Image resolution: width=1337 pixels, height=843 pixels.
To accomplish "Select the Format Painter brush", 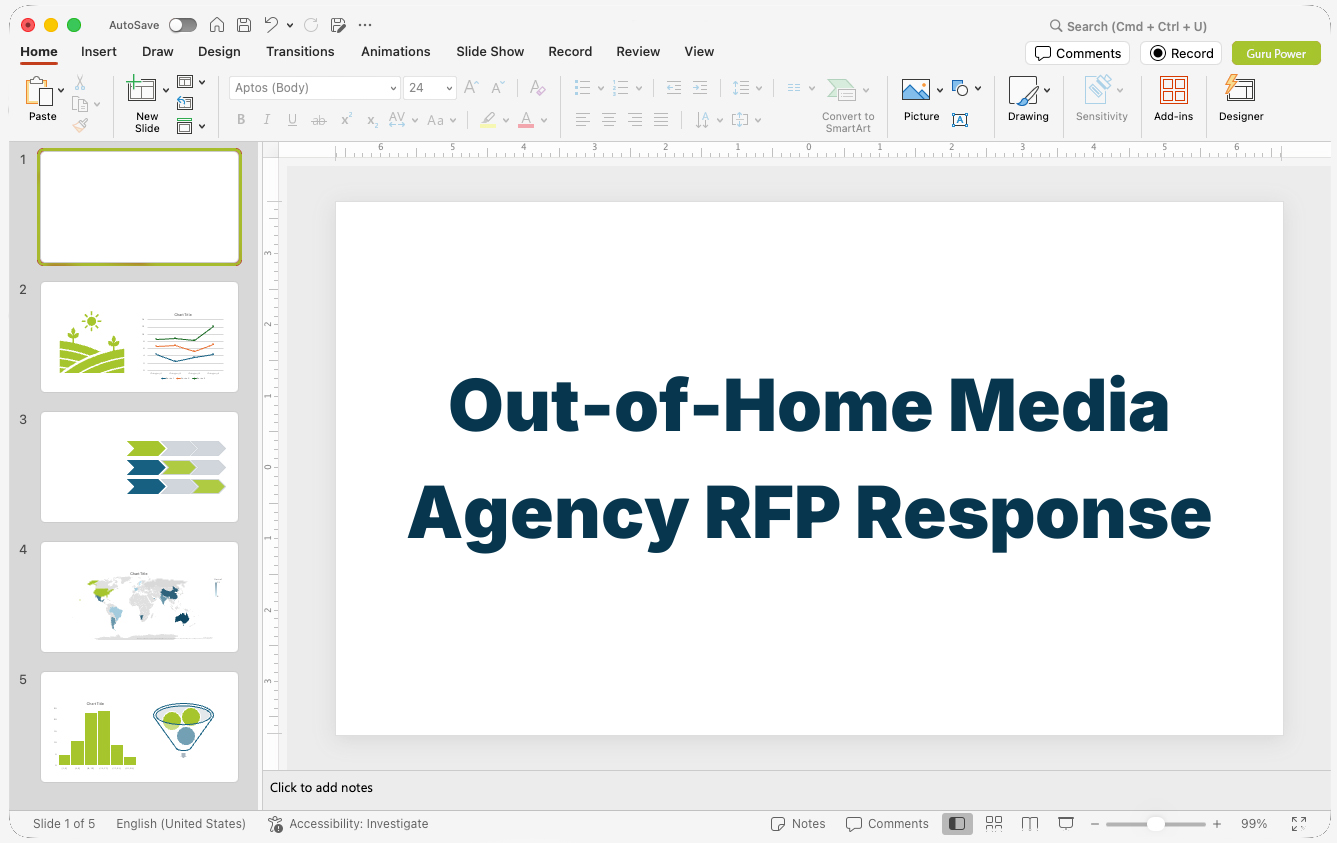I will (x=80, y=125).
